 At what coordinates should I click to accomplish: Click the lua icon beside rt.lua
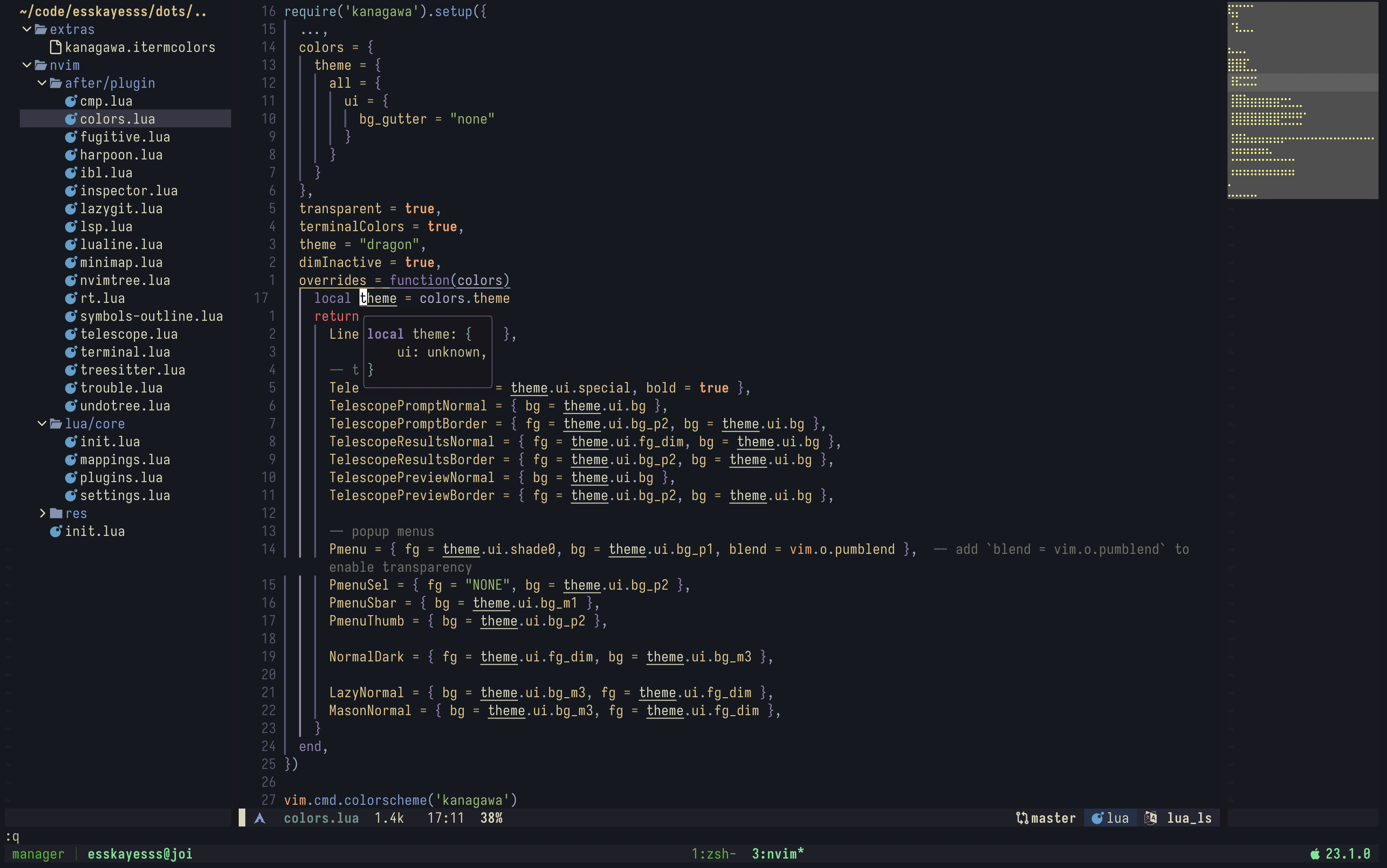pos(71,298)
